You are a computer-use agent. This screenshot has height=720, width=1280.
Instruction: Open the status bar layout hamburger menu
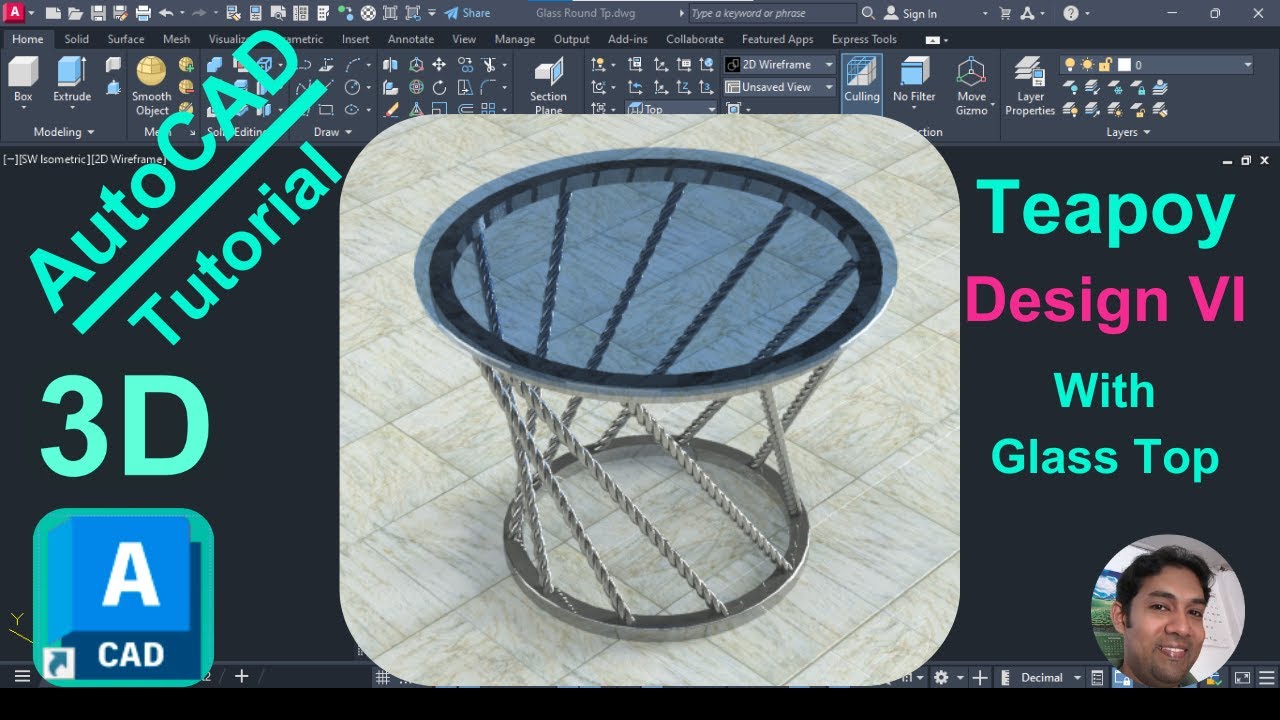(x=22, y=677)
